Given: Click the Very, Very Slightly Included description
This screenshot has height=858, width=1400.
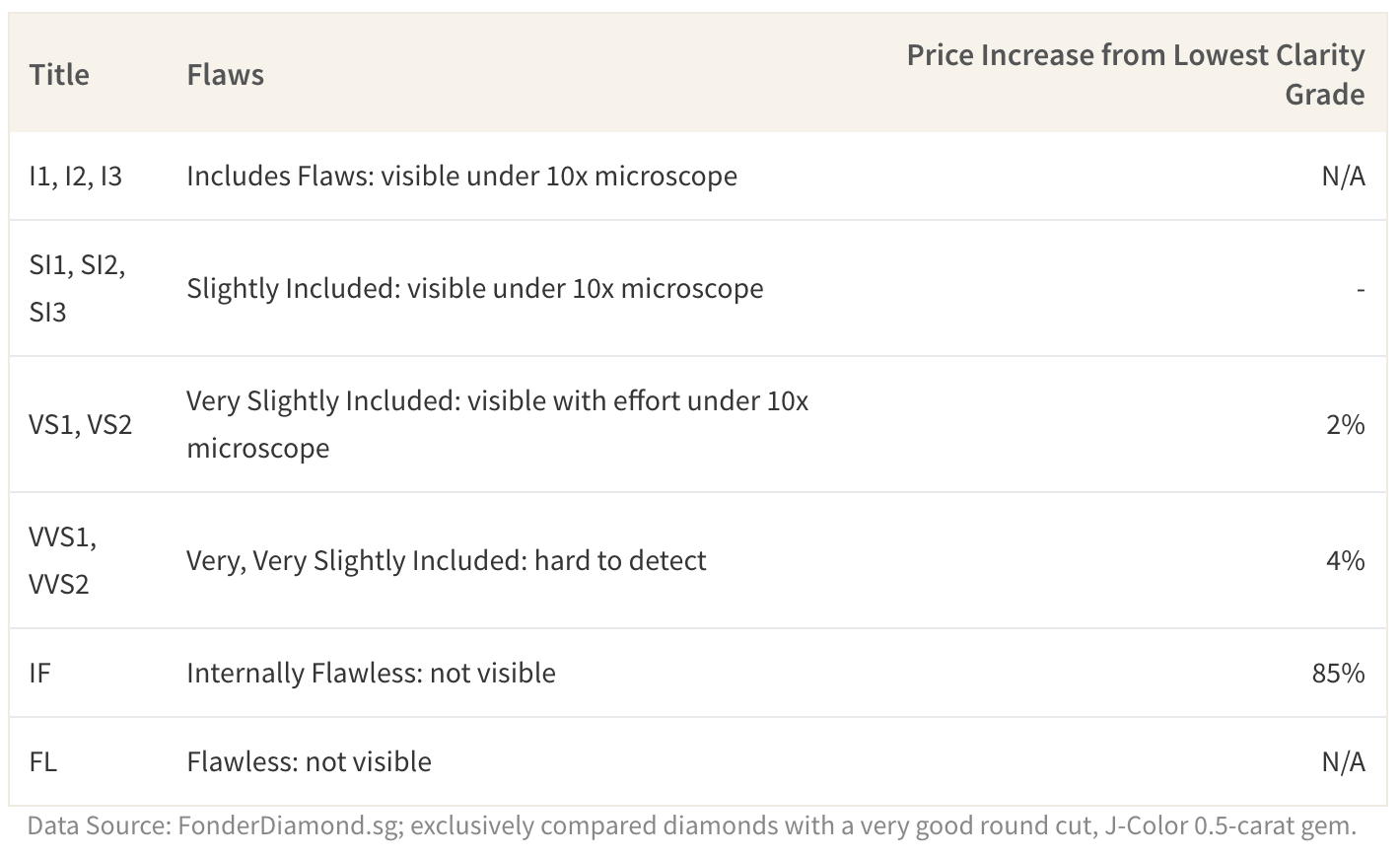Looking at the screenshot, I should (447, 560).
